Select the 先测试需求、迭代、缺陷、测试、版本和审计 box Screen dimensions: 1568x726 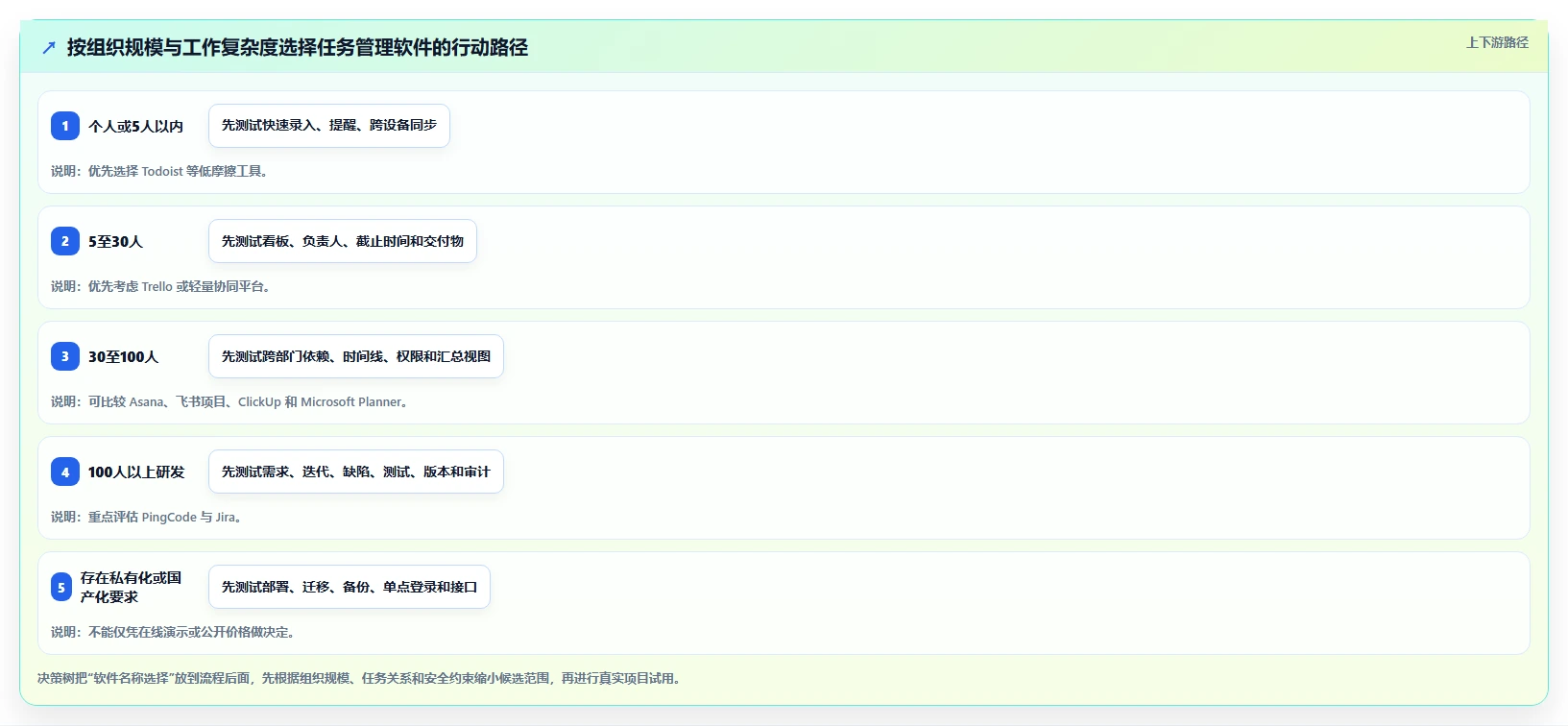(x=356, y=472)
